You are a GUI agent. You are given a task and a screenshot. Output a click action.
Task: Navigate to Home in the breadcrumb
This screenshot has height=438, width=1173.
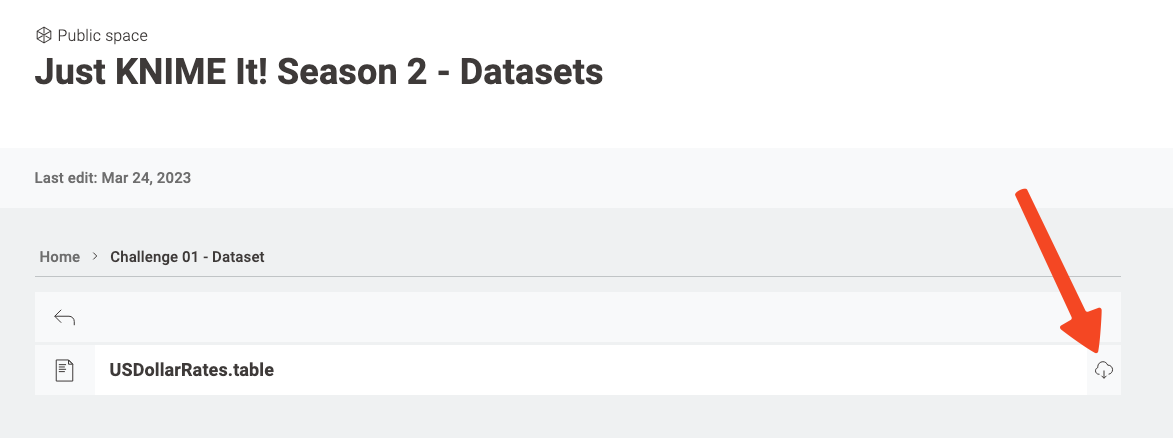[x=60, y=257]
